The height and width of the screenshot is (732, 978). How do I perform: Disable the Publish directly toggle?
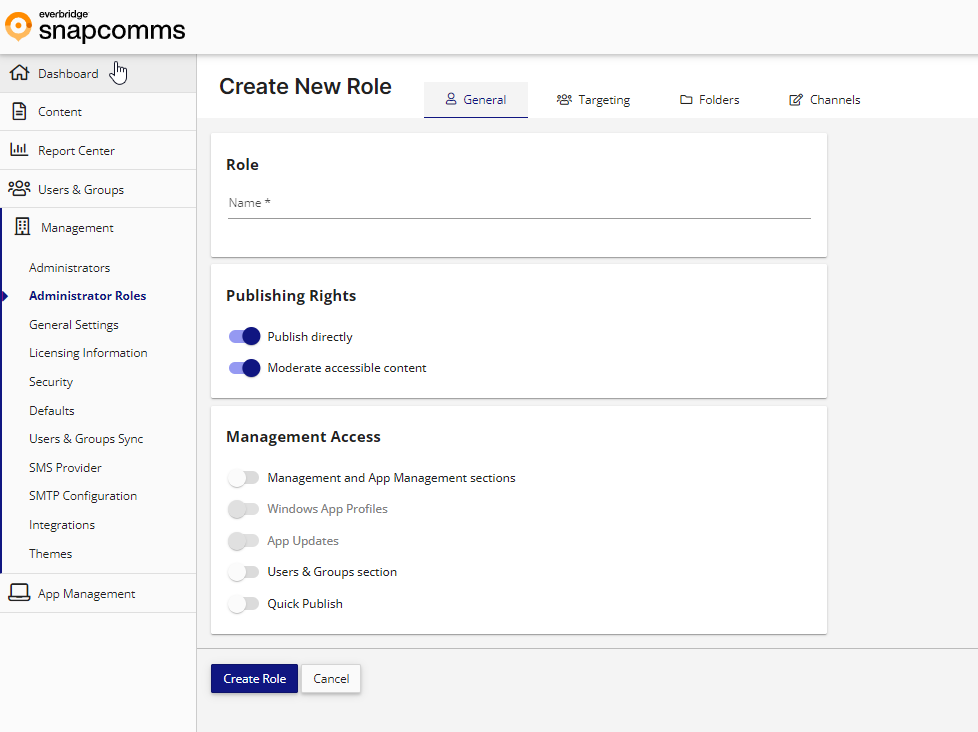pos(244,337)
